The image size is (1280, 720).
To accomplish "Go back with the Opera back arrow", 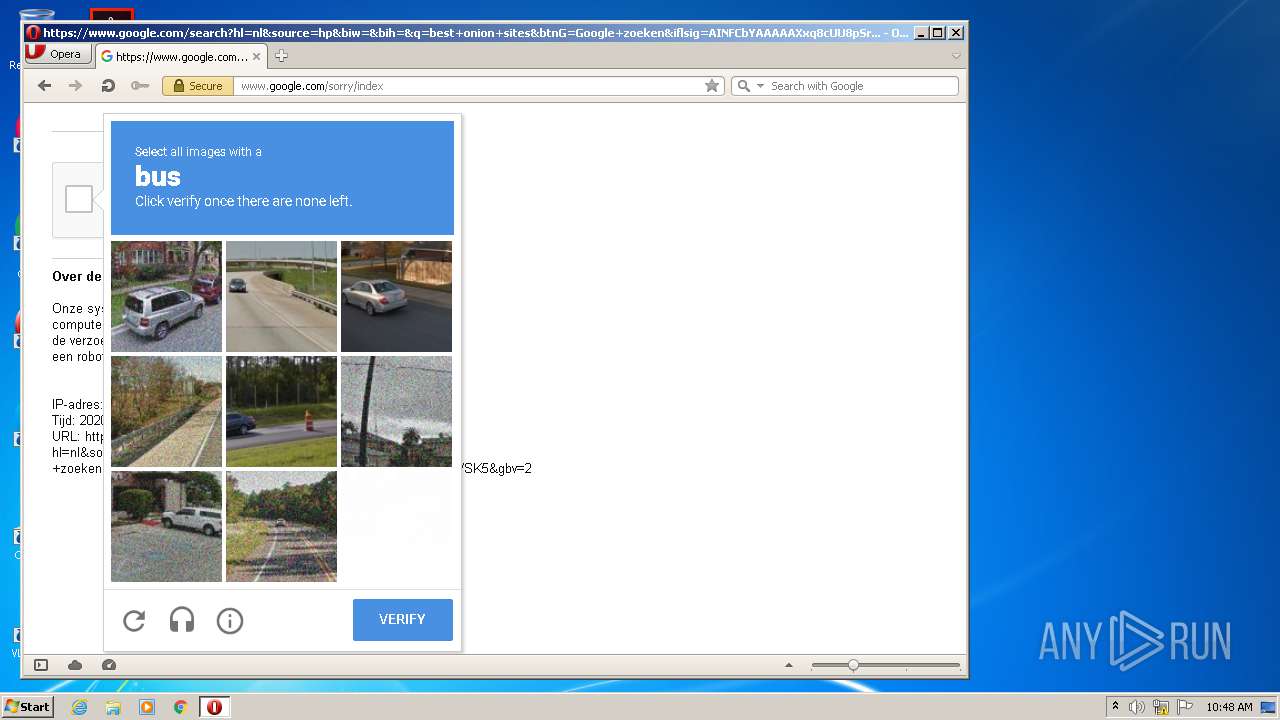I will 44,86.
